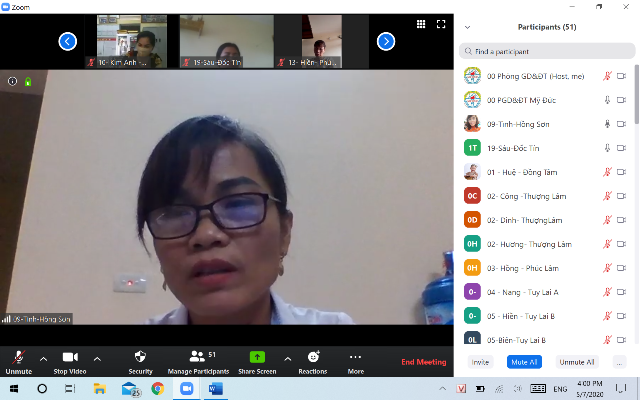Screen dimensions: 640x400
Task: Click camera icon for 02- Hương- Thượng Lâm
Action: point(621,244)
